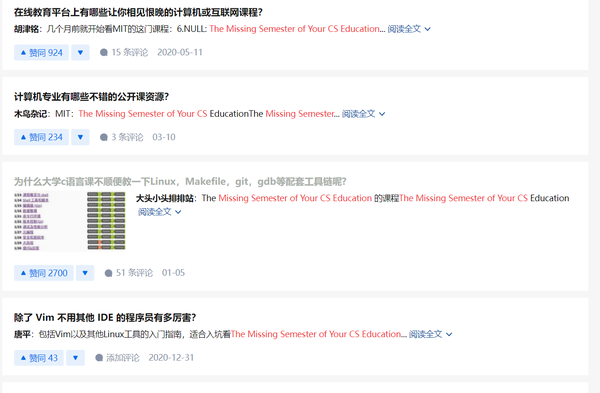Image resolution: width=600 pixels, height=393 pixels.
Task: Open question 计算机专业有哪些不错的公开课资源?
Action: 91,97
